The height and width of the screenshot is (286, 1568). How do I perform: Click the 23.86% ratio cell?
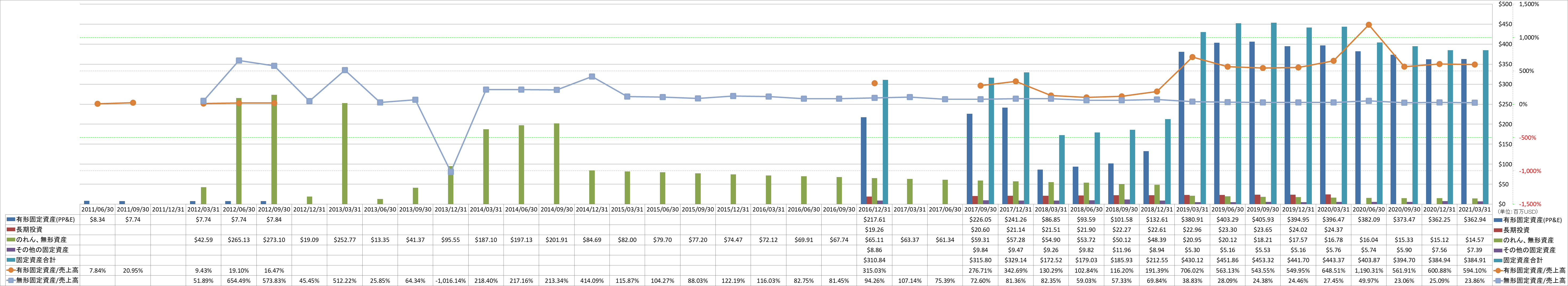tap(1475, 280)
